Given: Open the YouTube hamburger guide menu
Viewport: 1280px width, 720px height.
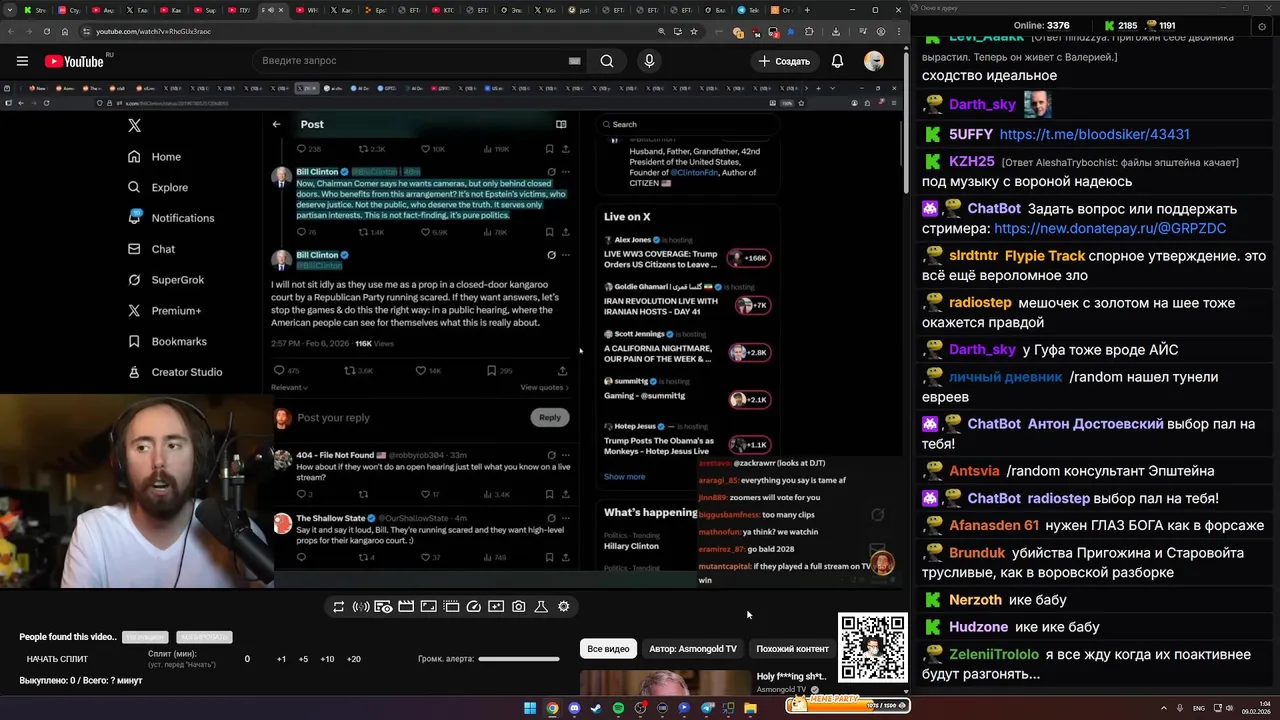Looking at the screenshot, I should tap(22, 61).
